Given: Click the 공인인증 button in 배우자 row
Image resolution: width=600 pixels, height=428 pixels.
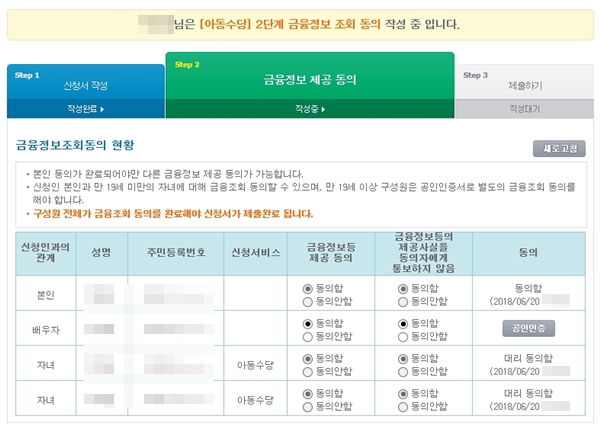Looking at the screenshot, I should [527, 328].
